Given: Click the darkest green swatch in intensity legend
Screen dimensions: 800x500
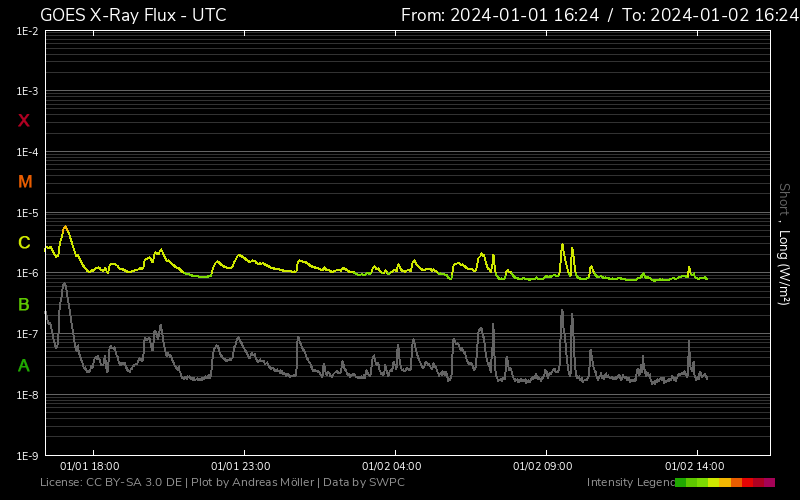Looking at the screenshot, I should coord(680,483).
